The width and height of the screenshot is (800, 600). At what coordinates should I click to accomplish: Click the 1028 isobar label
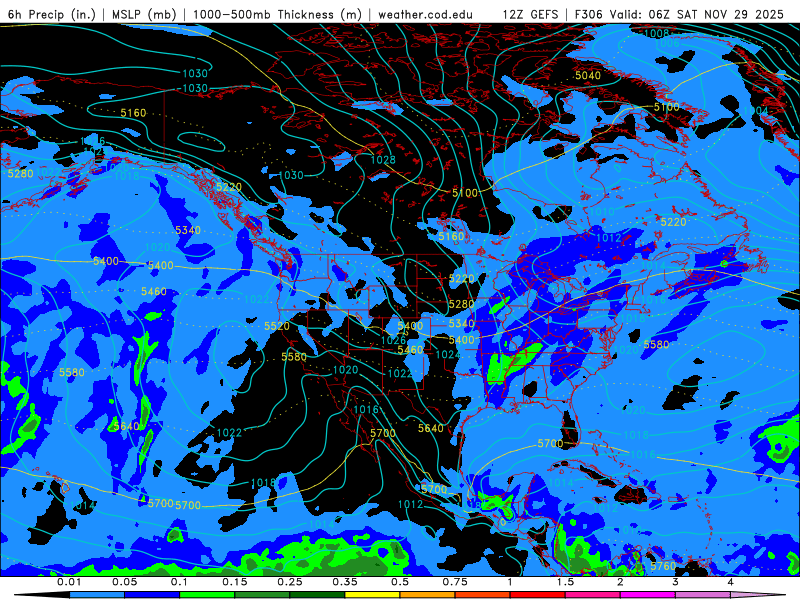[383, 160]
